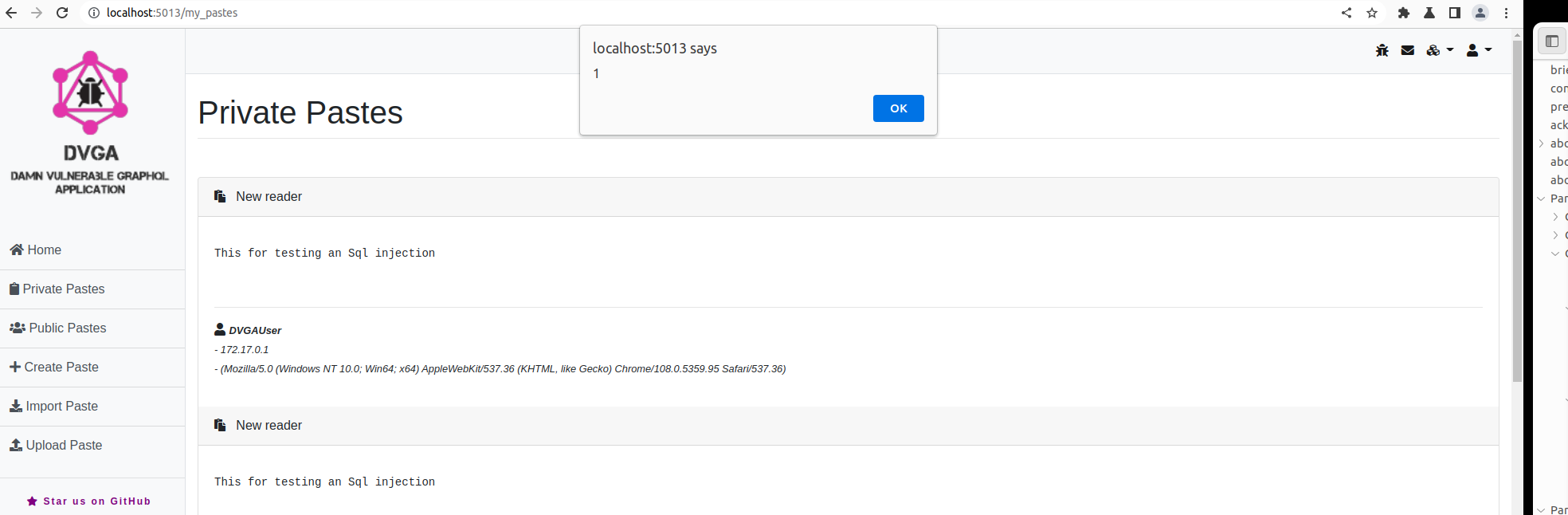Open the envelope messages icon
Viewport: 1568px width, 515px height.
(x=1408, y=50)
